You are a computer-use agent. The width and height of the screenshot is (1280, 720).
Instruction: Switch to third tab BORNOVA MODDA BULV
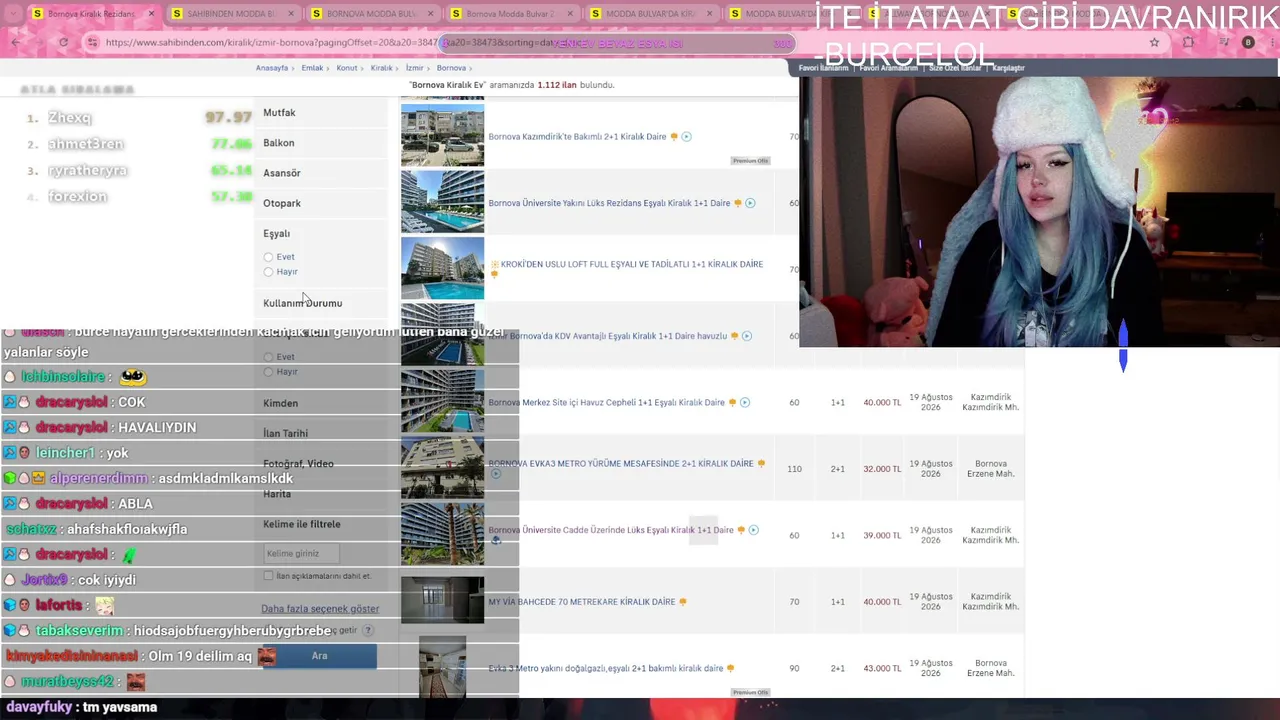tap(371, 14)
